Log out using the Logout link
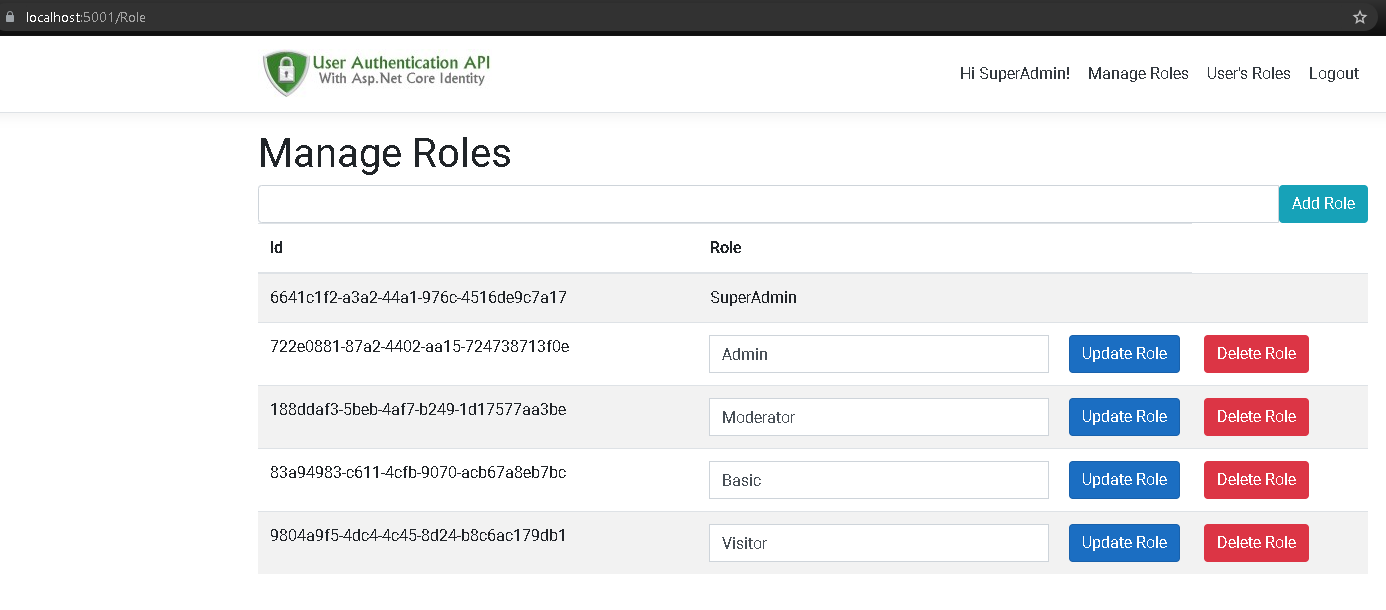The width and height of the screenshot is (1386, 610). (1333, 73)
